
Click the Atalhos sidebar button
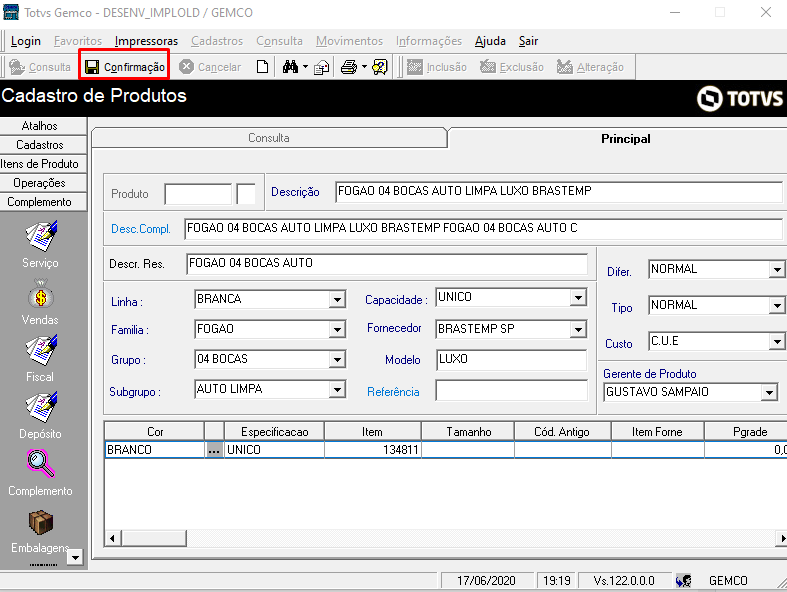tap(43, 126)
